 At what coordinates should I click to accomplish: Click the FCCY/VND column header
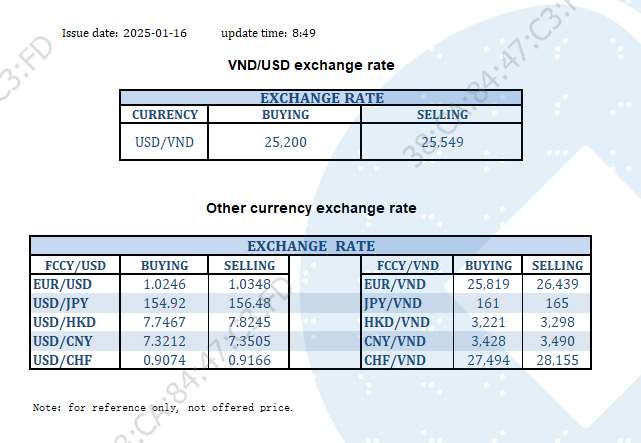[x=407, y=266]
